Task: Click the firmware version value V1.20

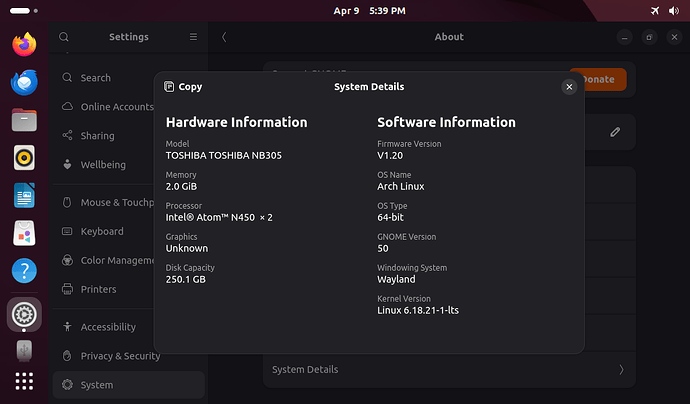Action: tap(390, 155)
